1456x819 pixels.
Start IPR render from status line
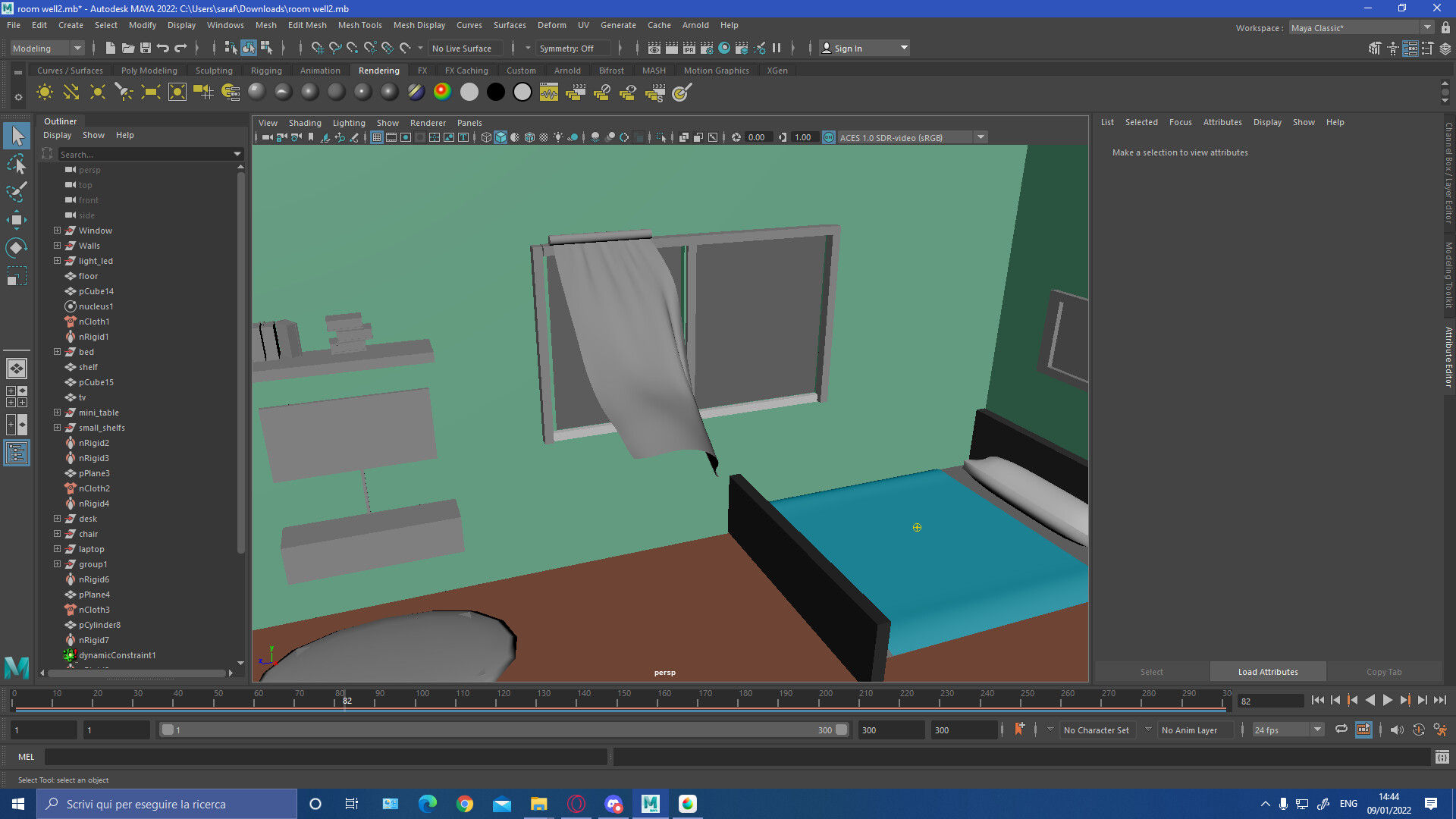coord(689,48)
